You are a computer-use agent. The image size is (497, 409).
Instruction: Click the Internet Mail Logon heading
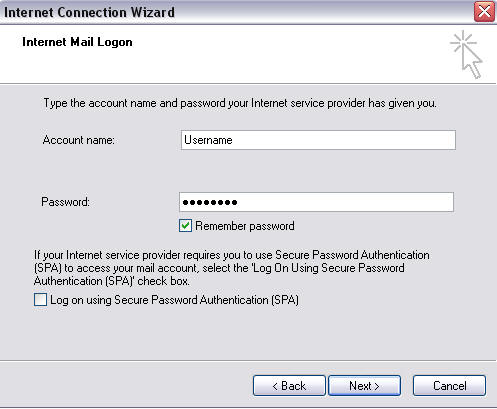coord(77,42)
